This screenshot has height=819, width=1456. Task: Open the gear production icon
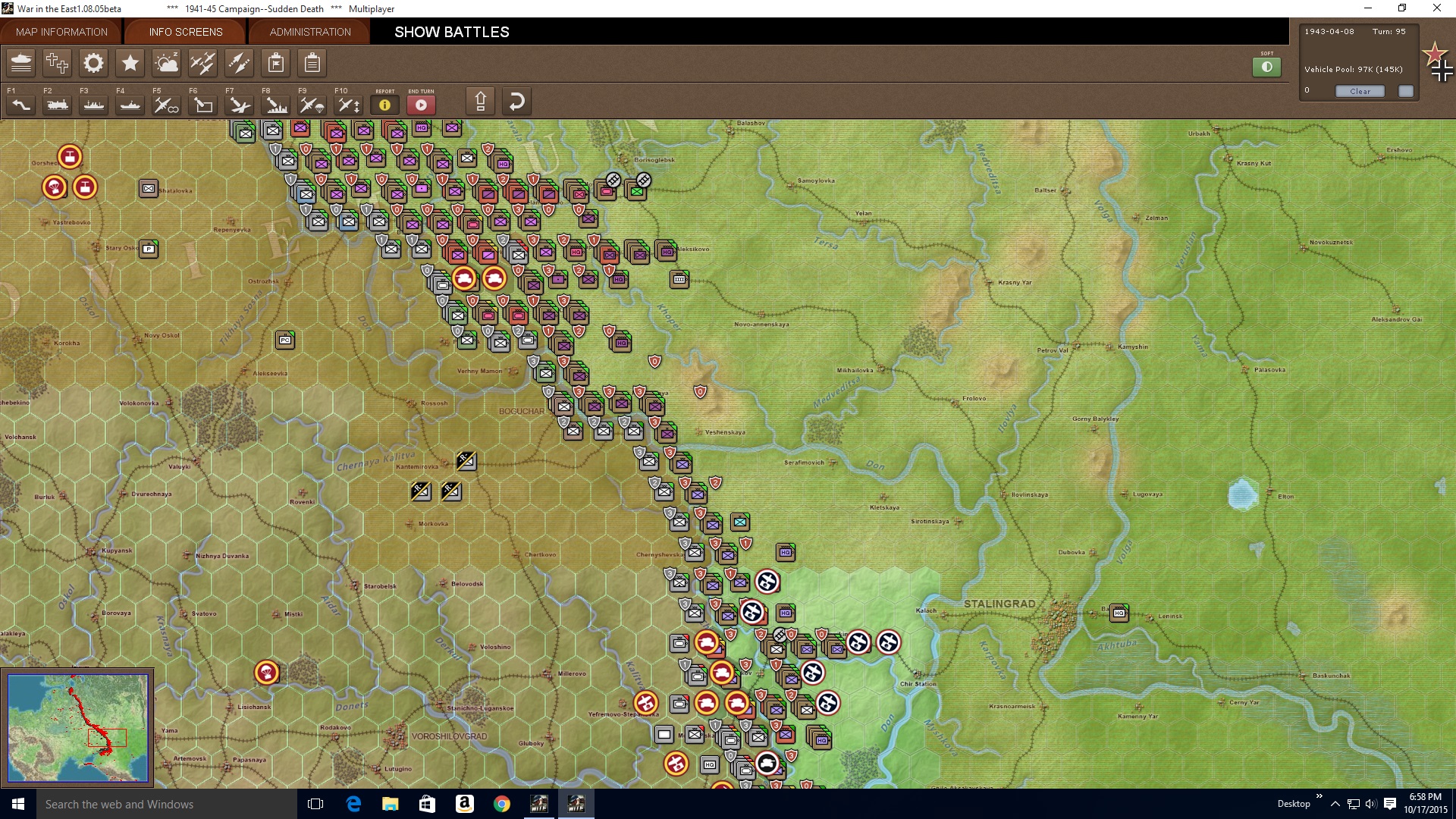coord(94,63)
